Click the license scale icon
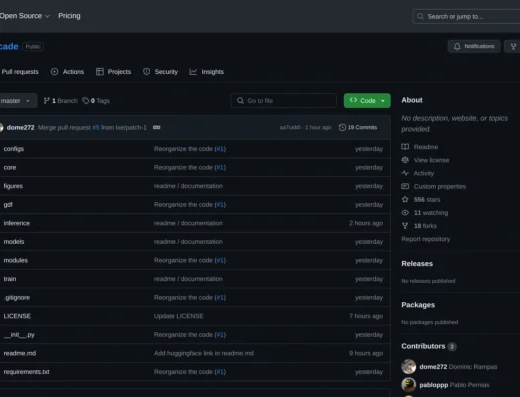Screen dimensions: 520x397 (405, 160)
